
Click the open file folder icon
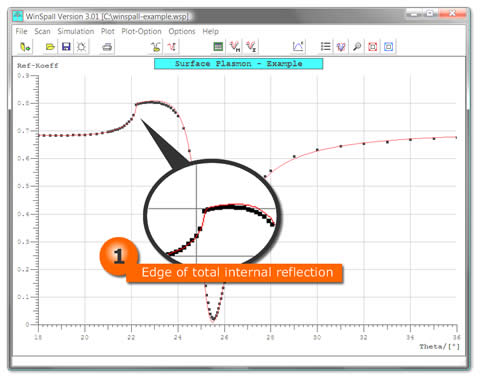coord(50,47)
